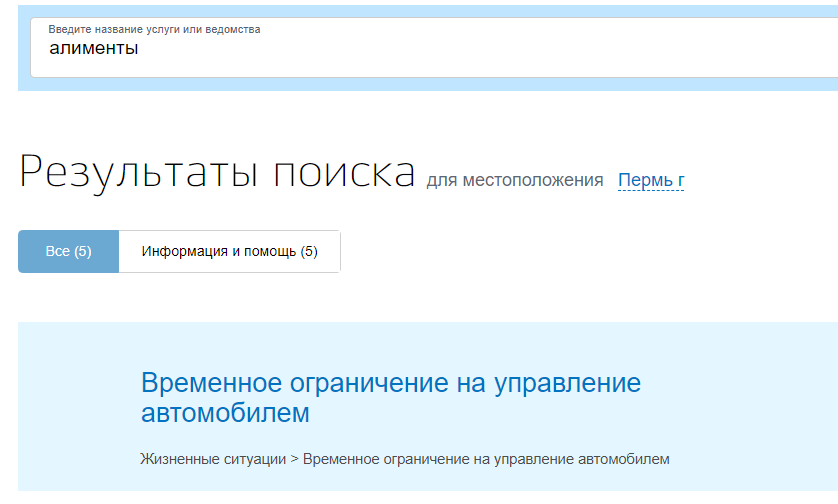
Task: Click the word "алименты" in the search box
Action: (93, 48)
